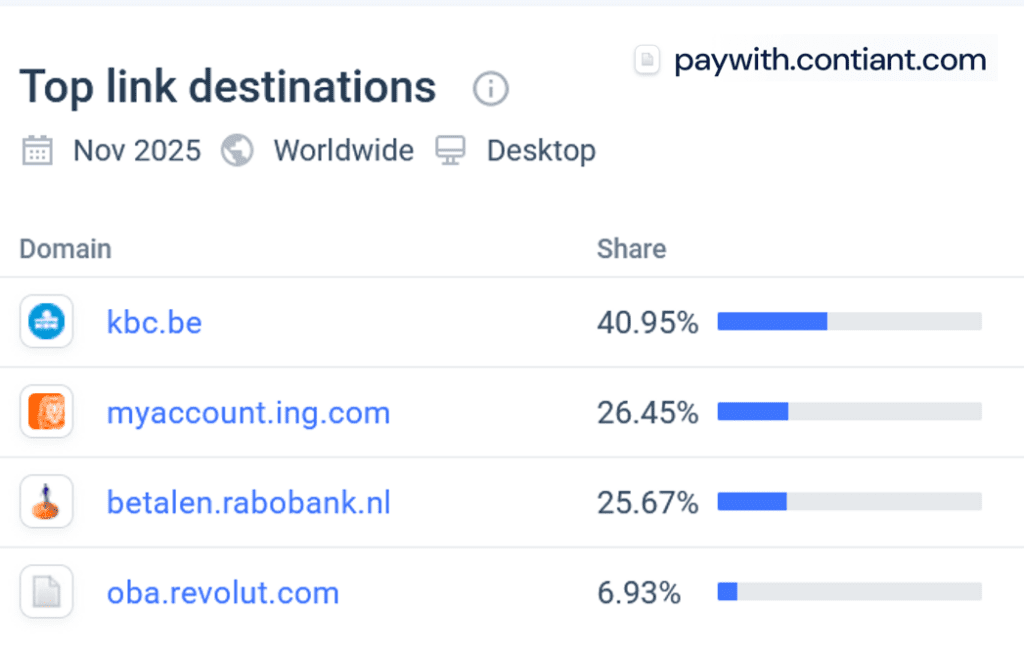Click the Rabobank favicon icon
Screen dimensions: 1024x659
click(x=46, y=502)
